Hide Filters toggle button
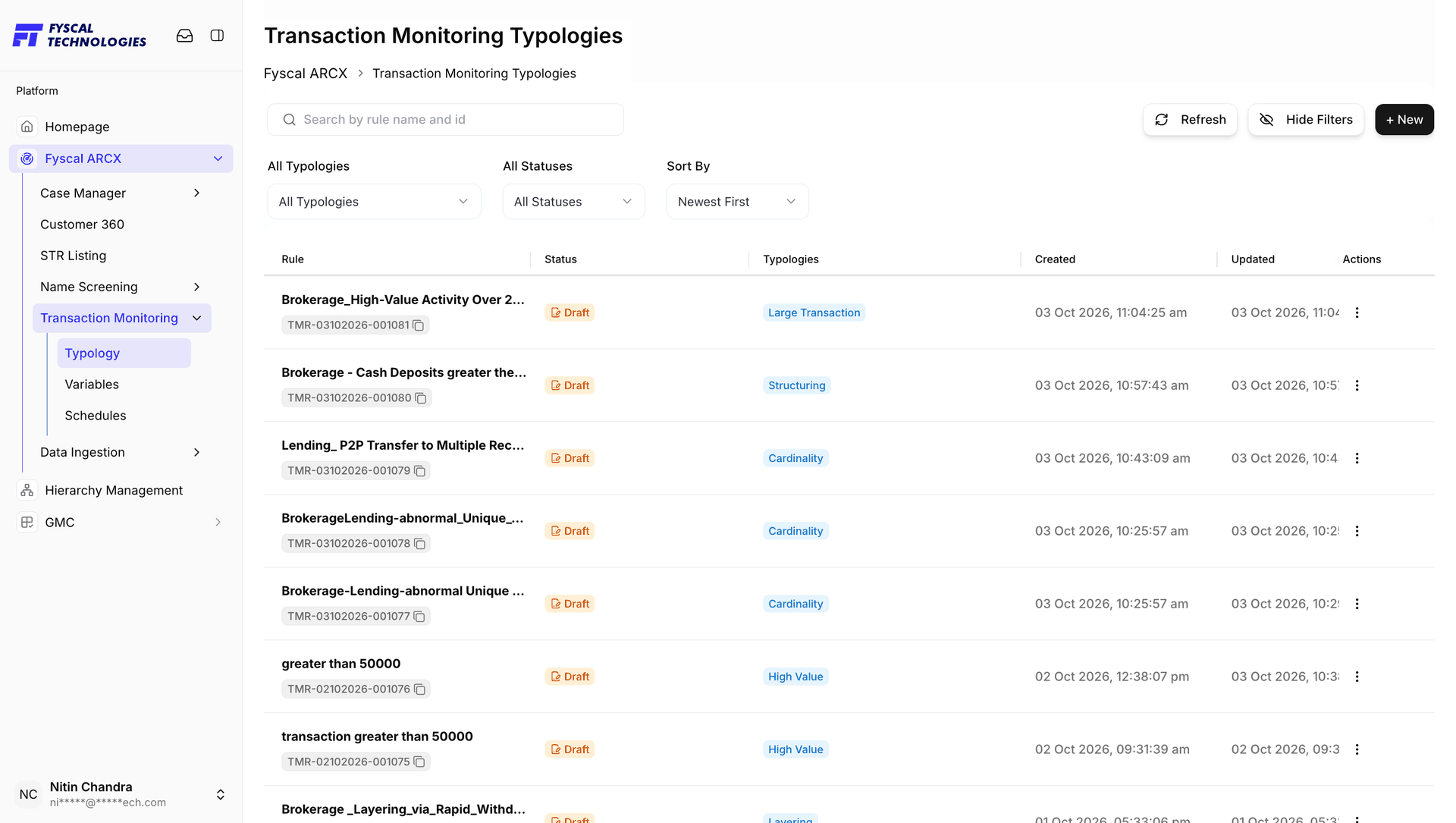 (x=1306, y=120)
